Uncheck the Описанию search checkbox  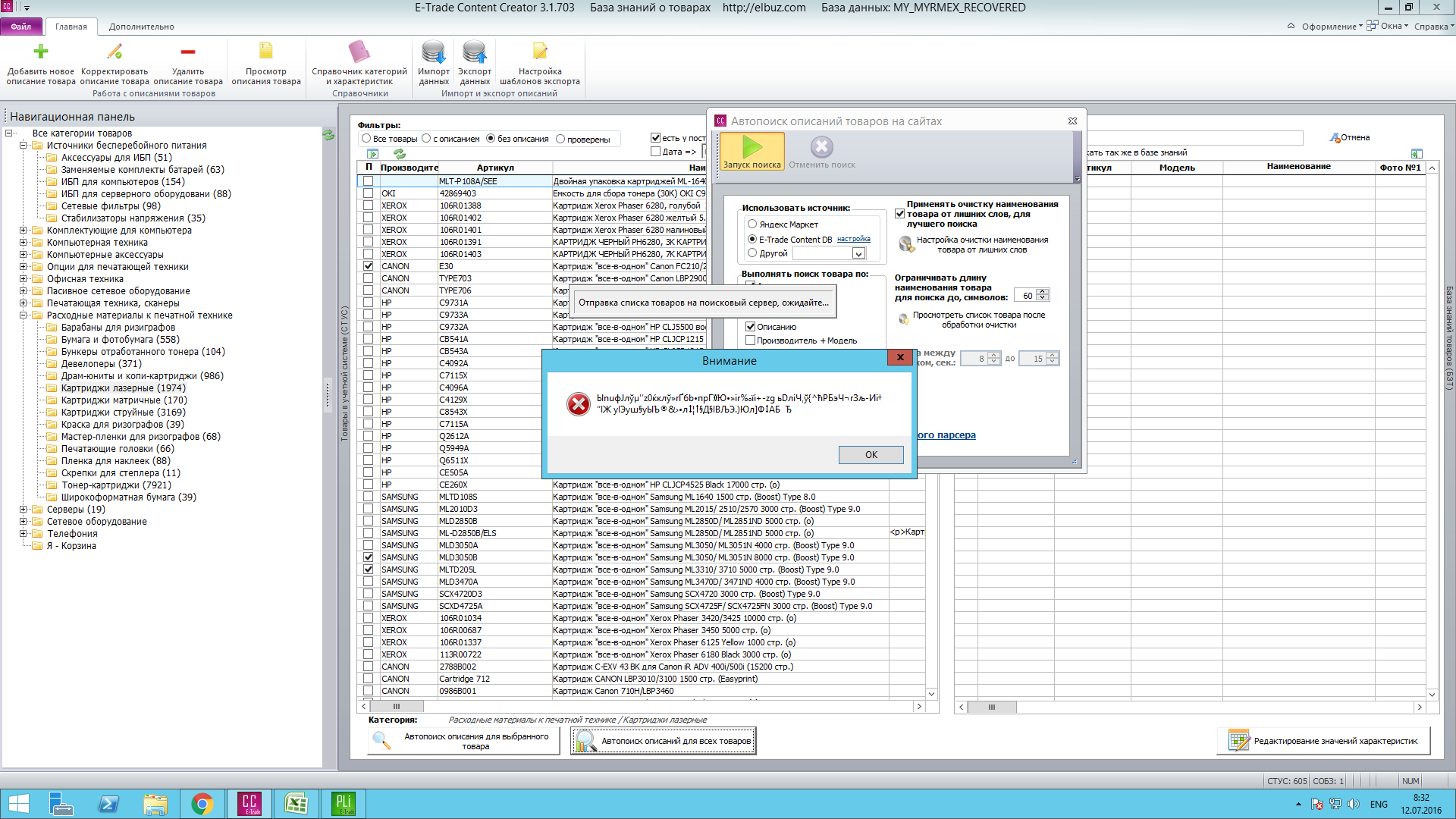[751, 327]
